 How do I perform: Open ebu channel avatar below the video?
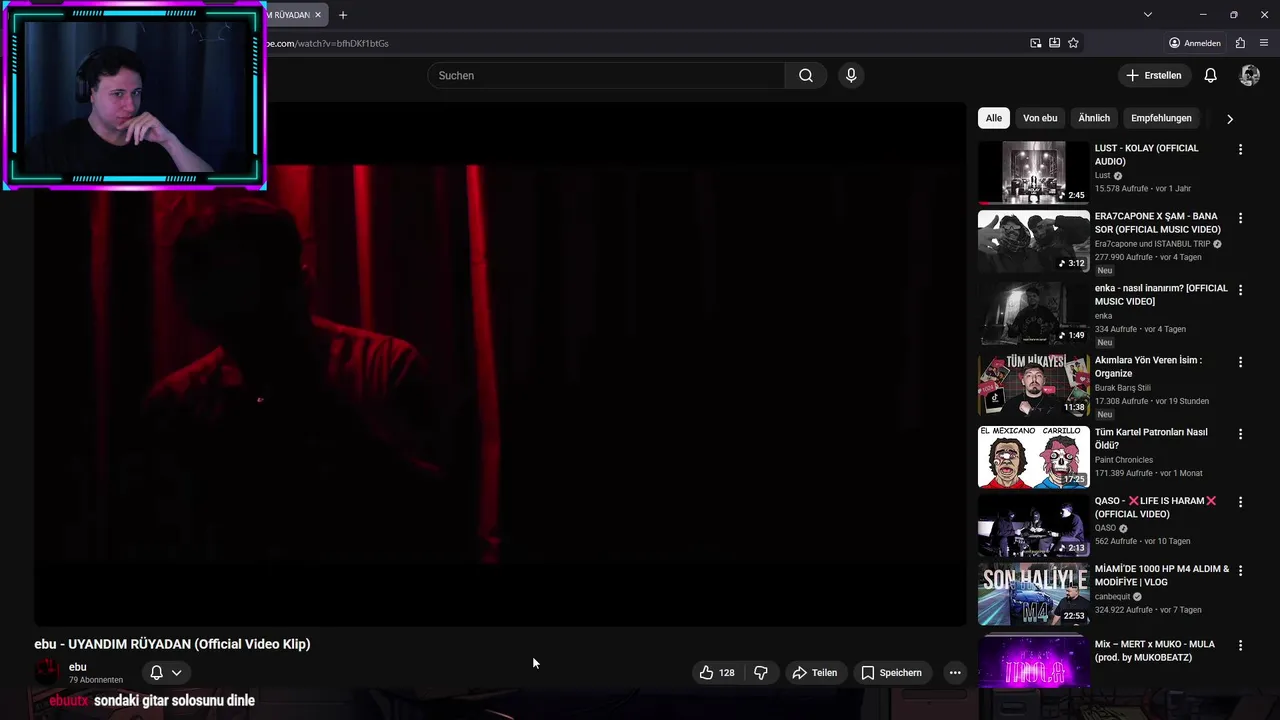[47, 673]
